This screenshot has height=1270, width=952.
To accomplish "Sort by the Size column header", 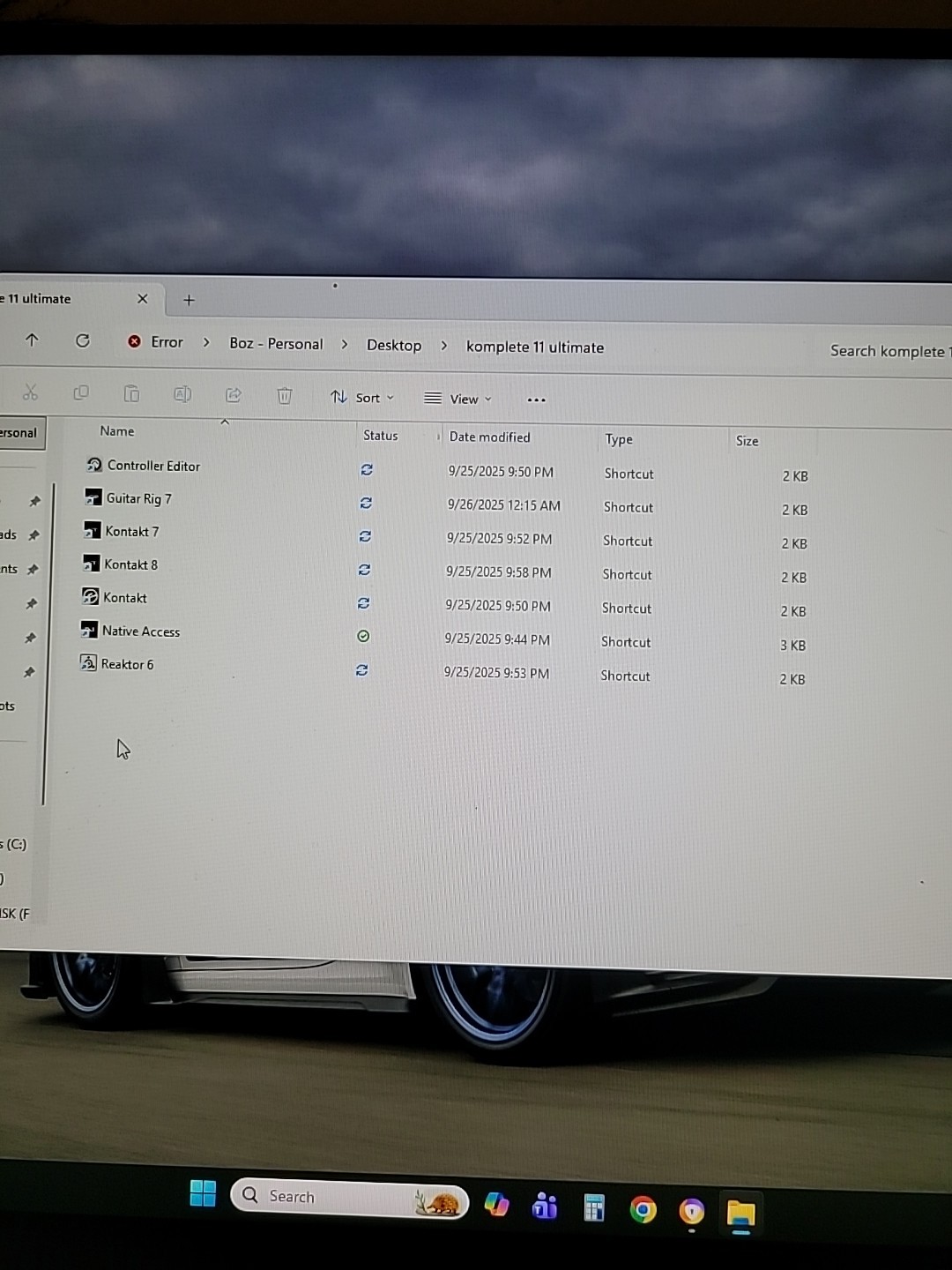I will [747, 441].
